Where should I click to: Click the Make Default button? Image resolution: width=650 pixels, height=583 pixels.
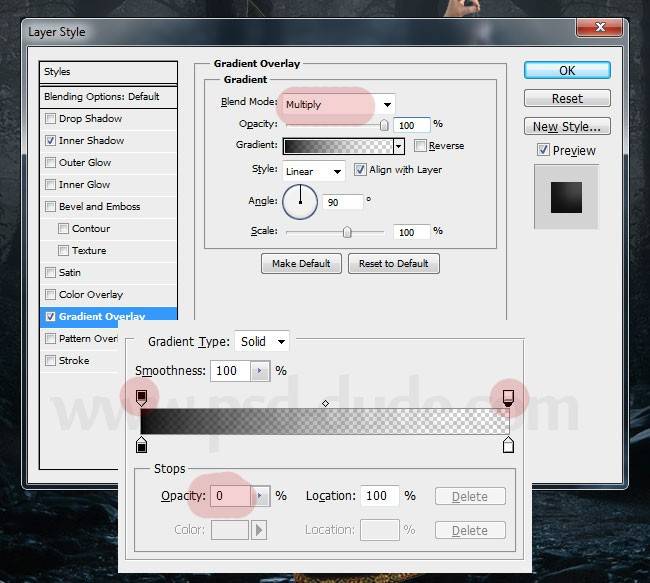(301, 264)
